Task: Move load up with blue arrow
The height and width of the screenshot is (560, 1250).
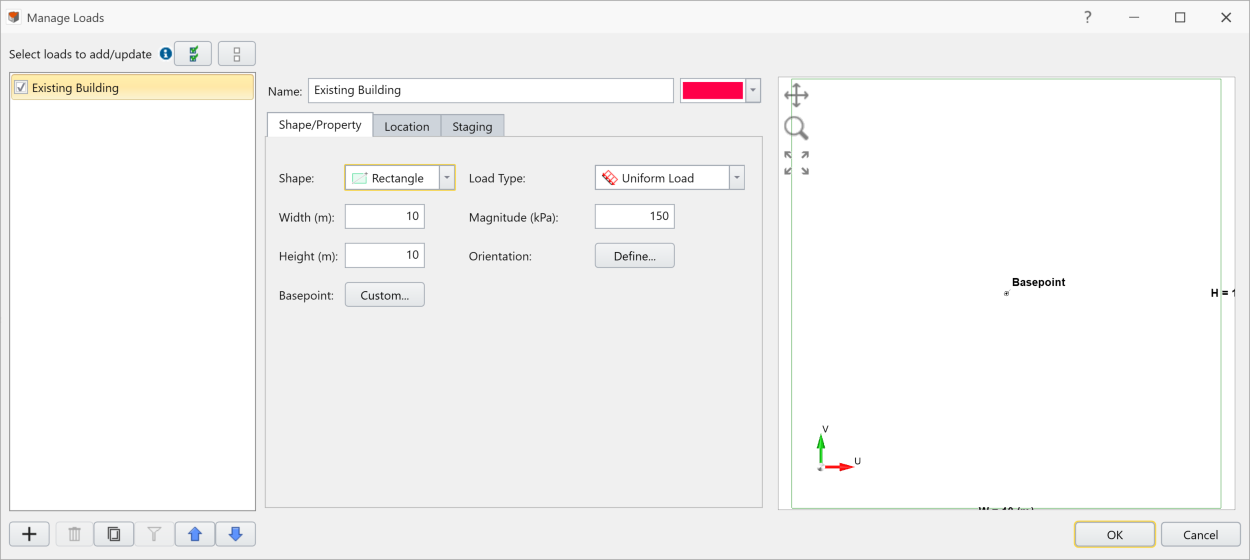Action: (x=195, y=534)
